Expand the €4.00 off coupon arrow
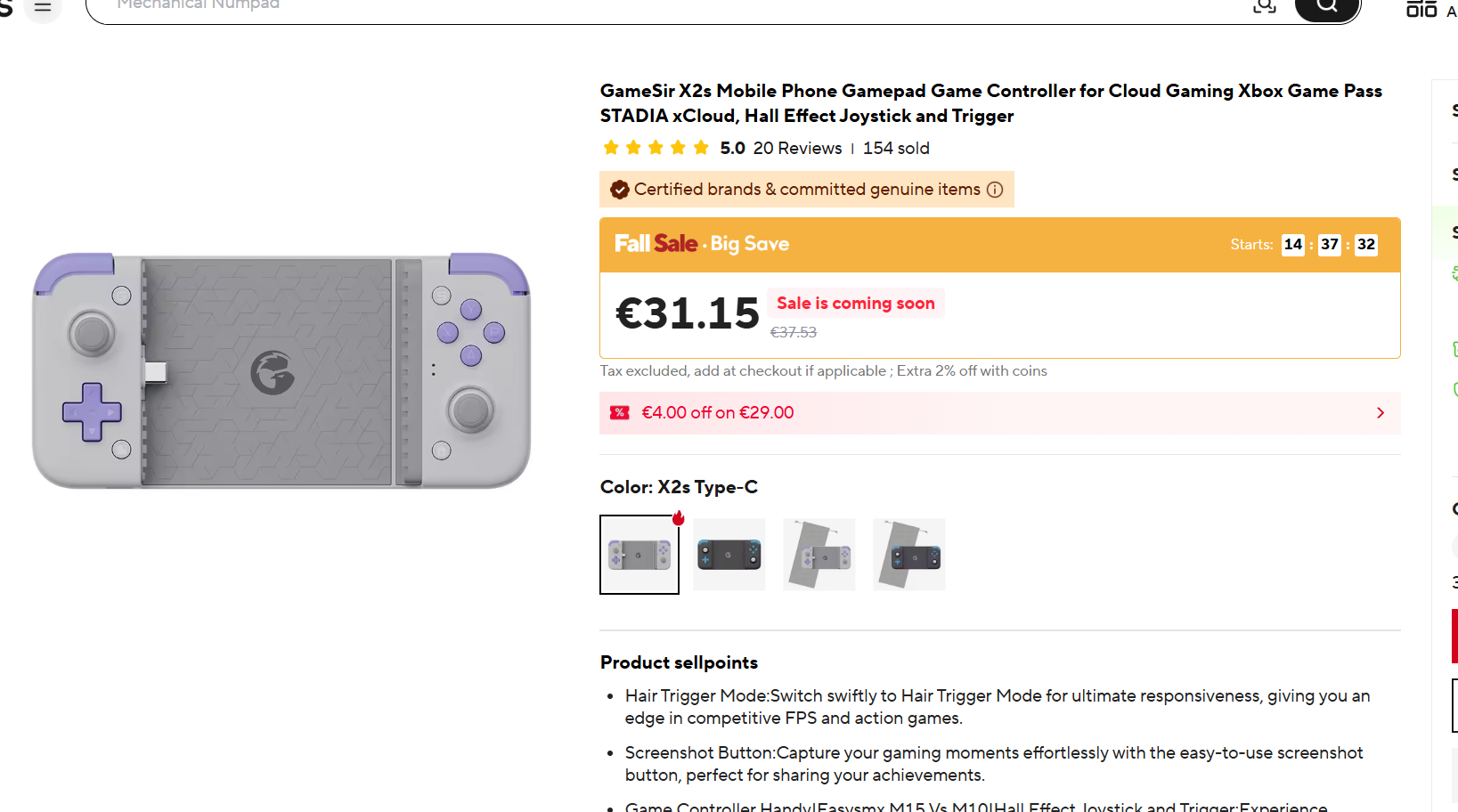Screen dimensions: 1458x812 coord(1380,413)
